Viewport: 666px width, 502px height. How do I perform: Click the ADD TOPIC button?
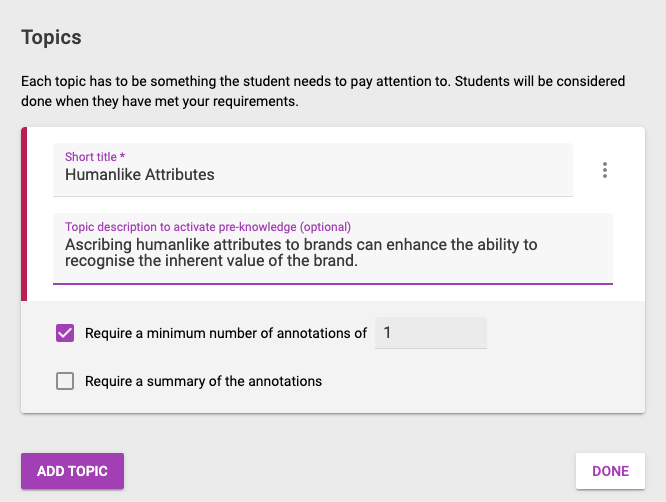coord(73,471)
